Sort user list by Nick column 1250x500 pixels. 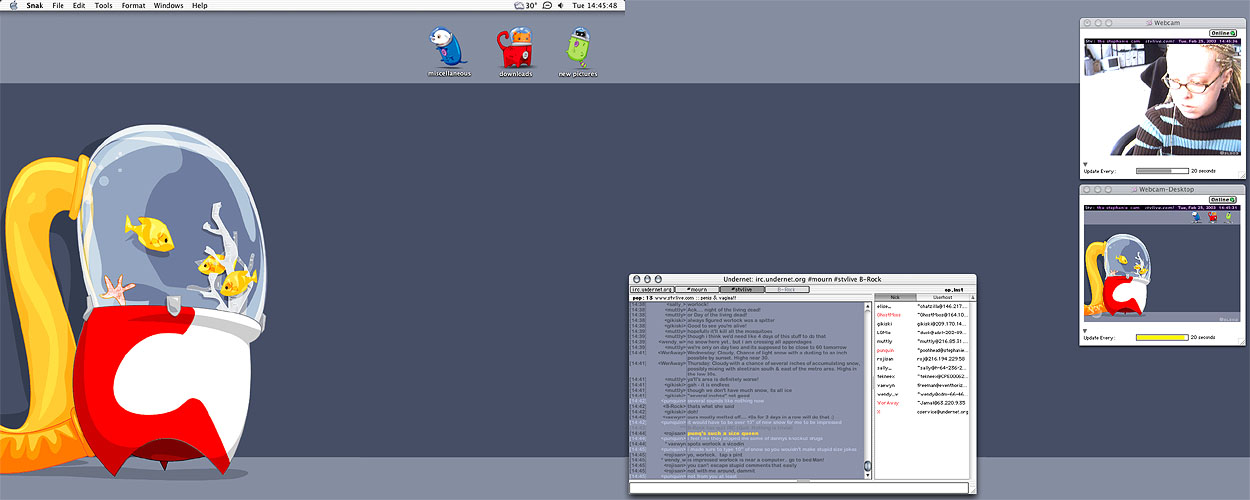895,297
